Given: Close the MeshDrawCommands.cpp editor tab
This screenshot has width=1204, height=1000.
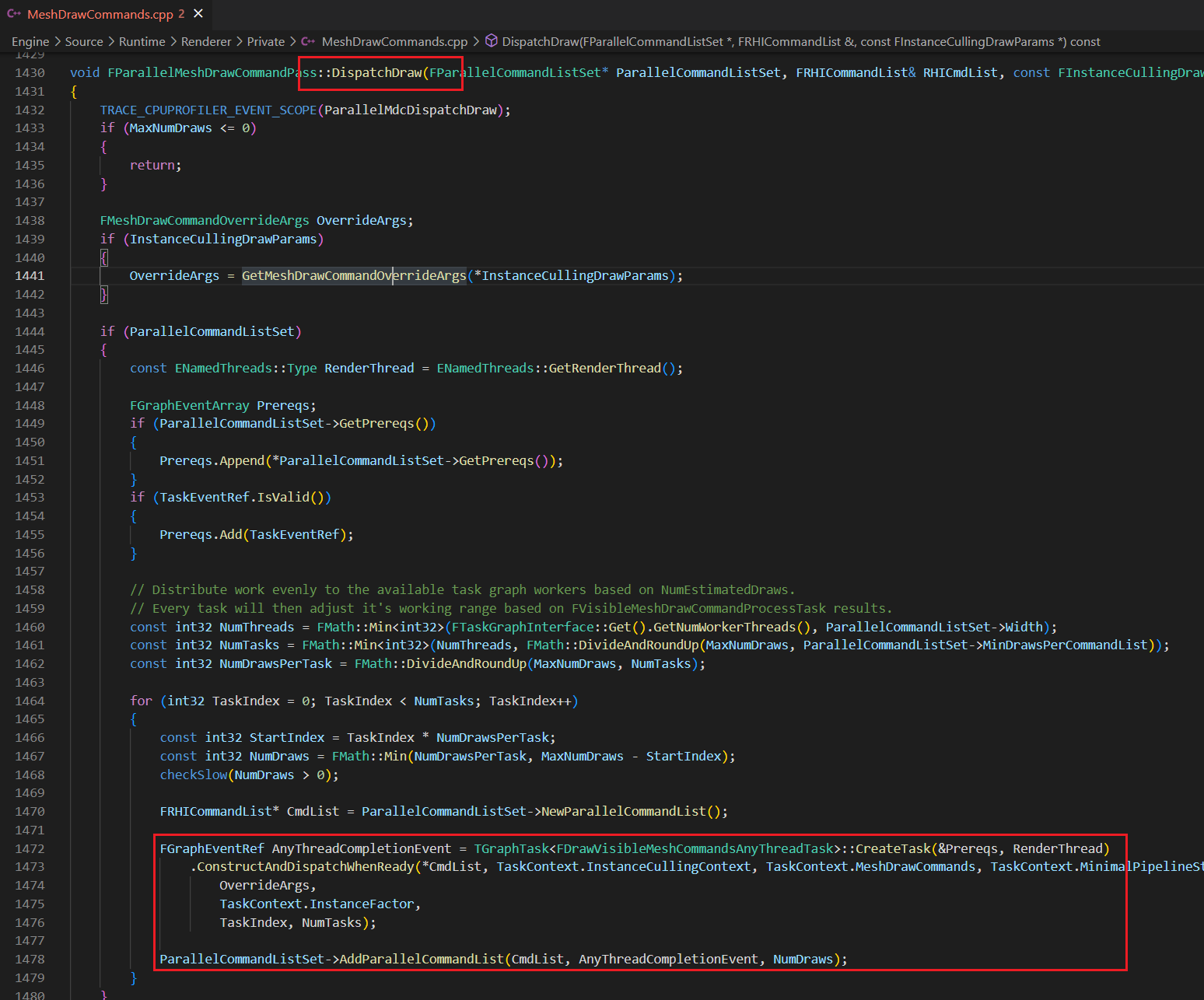Looking at the screenshot, I should 198,14.
